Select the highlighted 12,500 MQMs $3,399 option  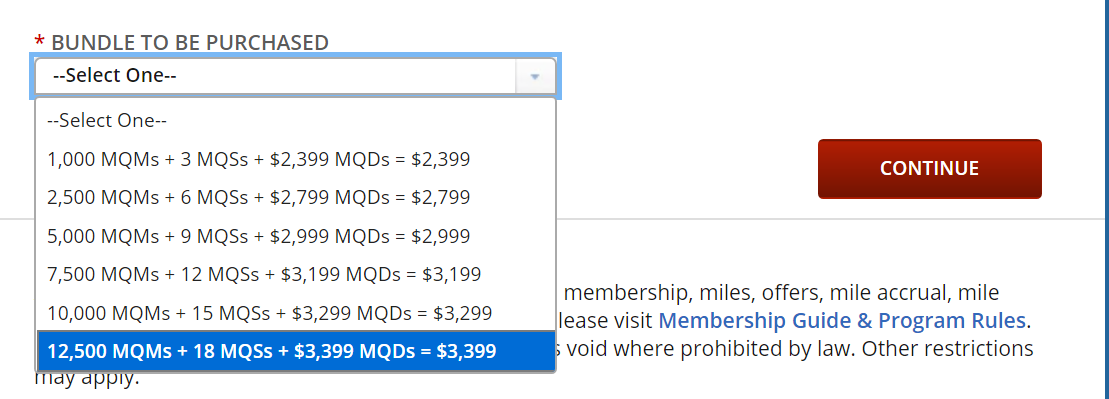coord(296,350)
